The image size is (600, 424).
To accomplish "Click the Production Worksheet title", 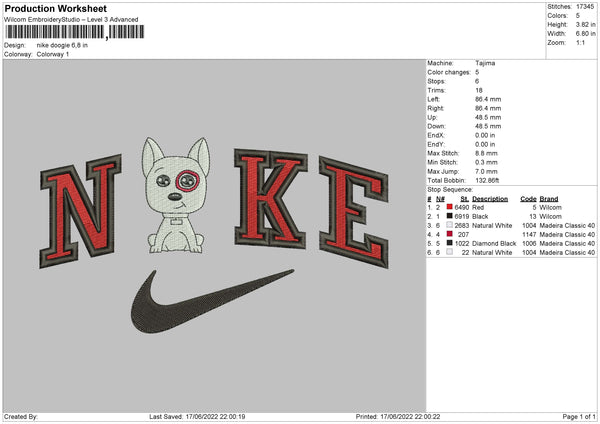I will (x=55, y=8).
